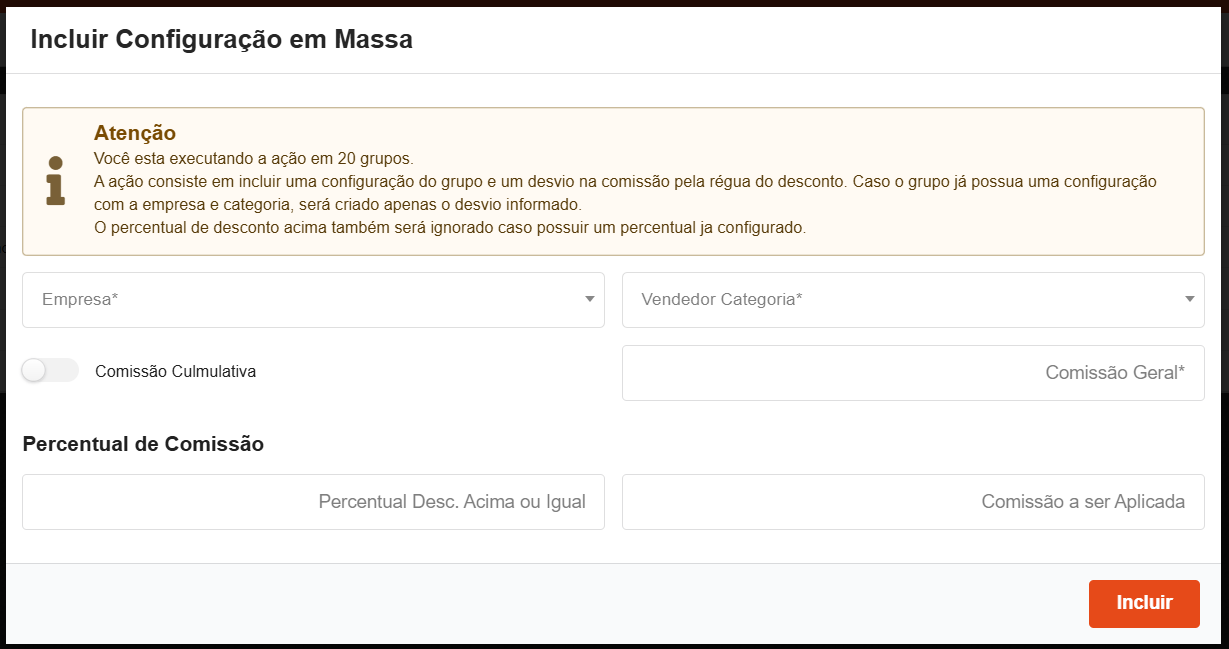Focus the Comissão Geral field

(x=912, y=373)
